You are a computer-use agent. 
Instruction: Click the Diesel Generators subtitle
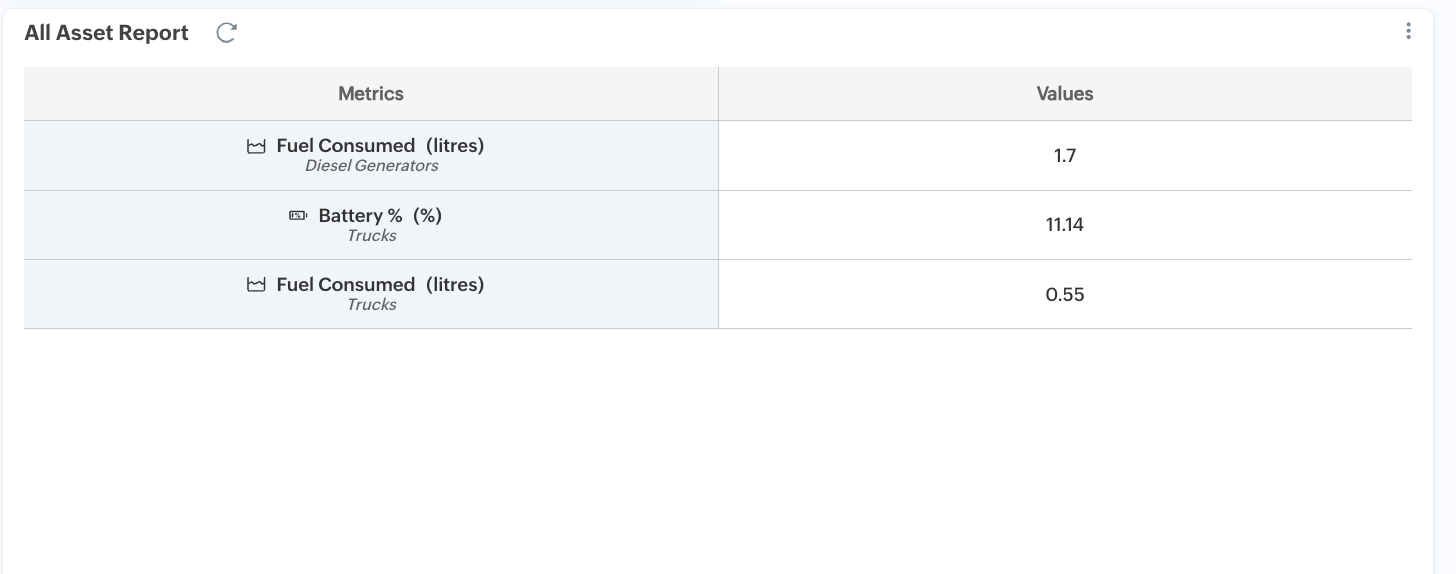[371, 166]
